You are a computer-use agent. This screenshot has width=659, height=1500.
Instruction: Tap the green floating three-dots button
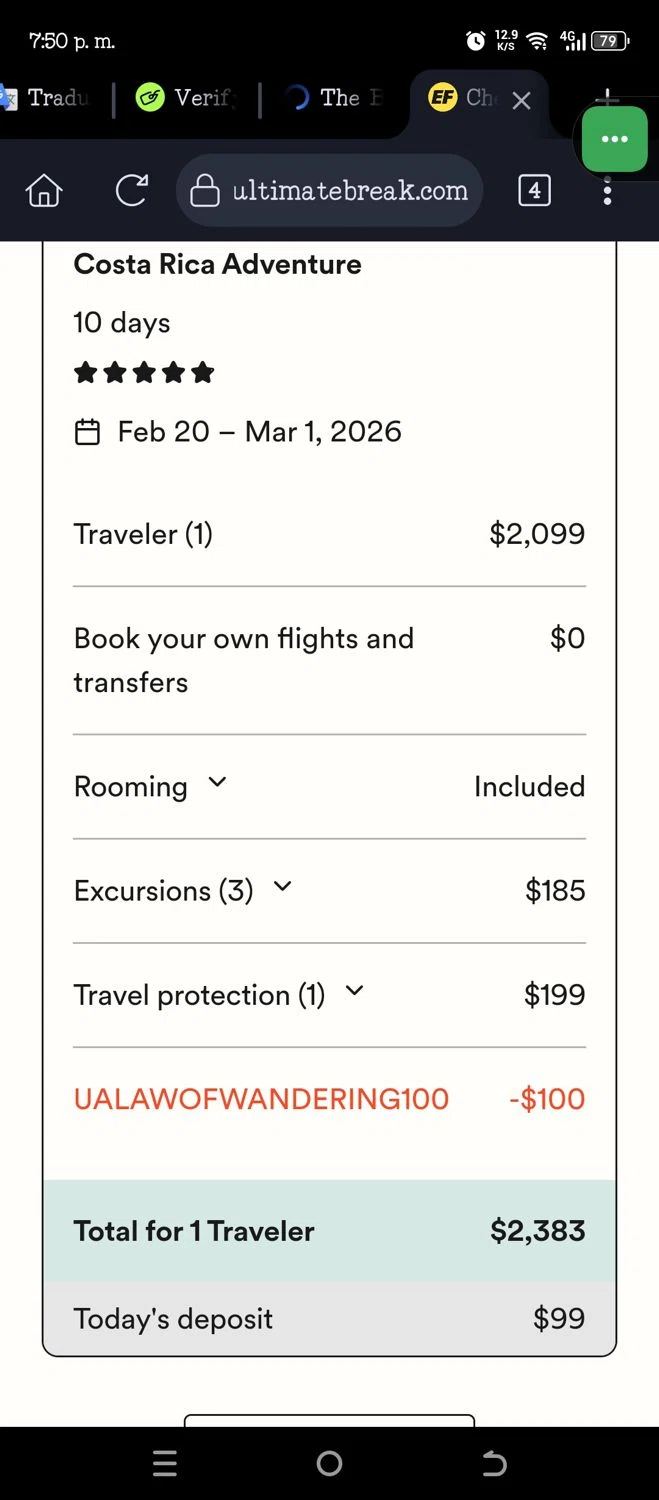point(614,139)
